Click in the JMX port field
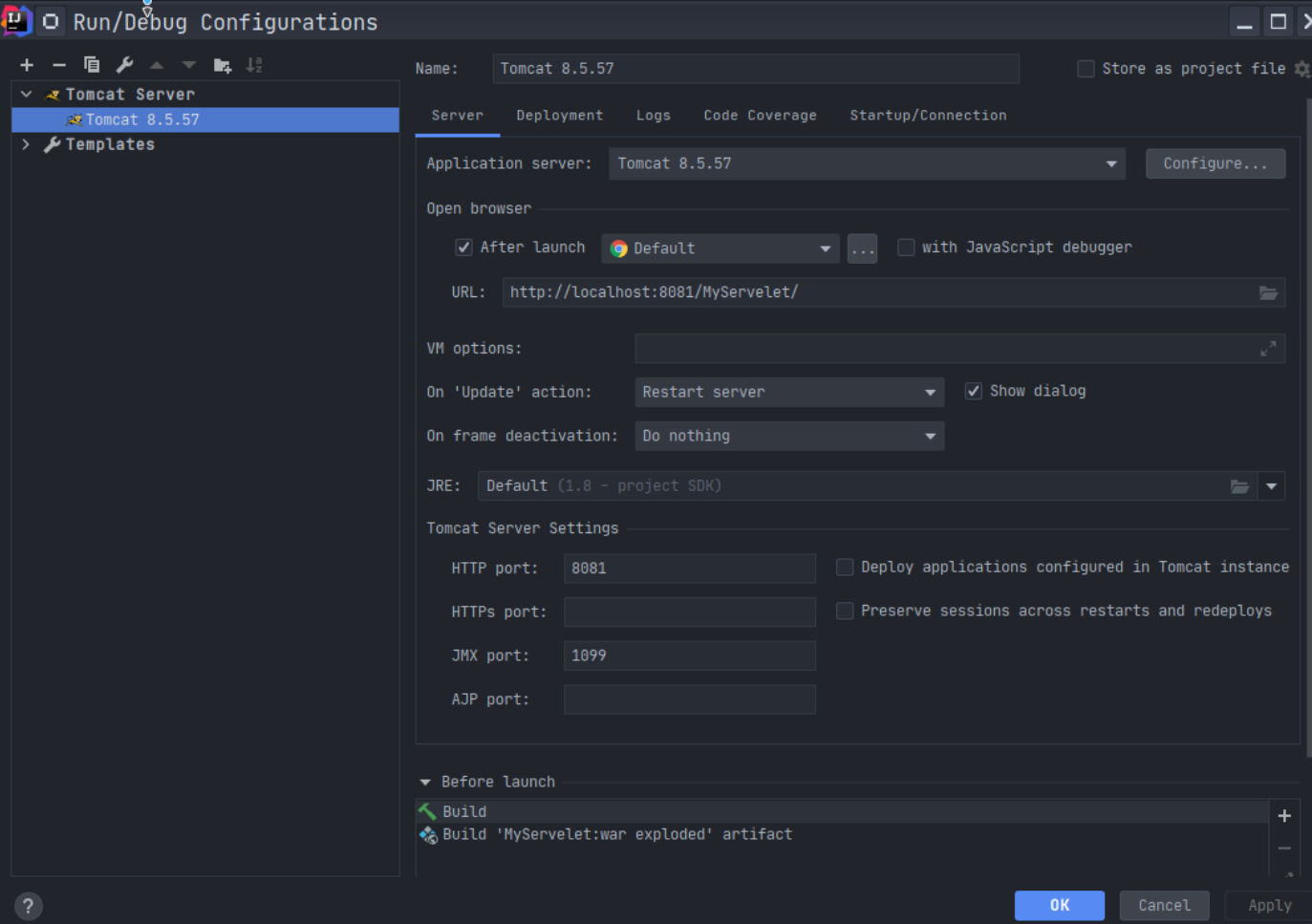Viewport: 1312px width, 924px height. click(x=690, y=655)
